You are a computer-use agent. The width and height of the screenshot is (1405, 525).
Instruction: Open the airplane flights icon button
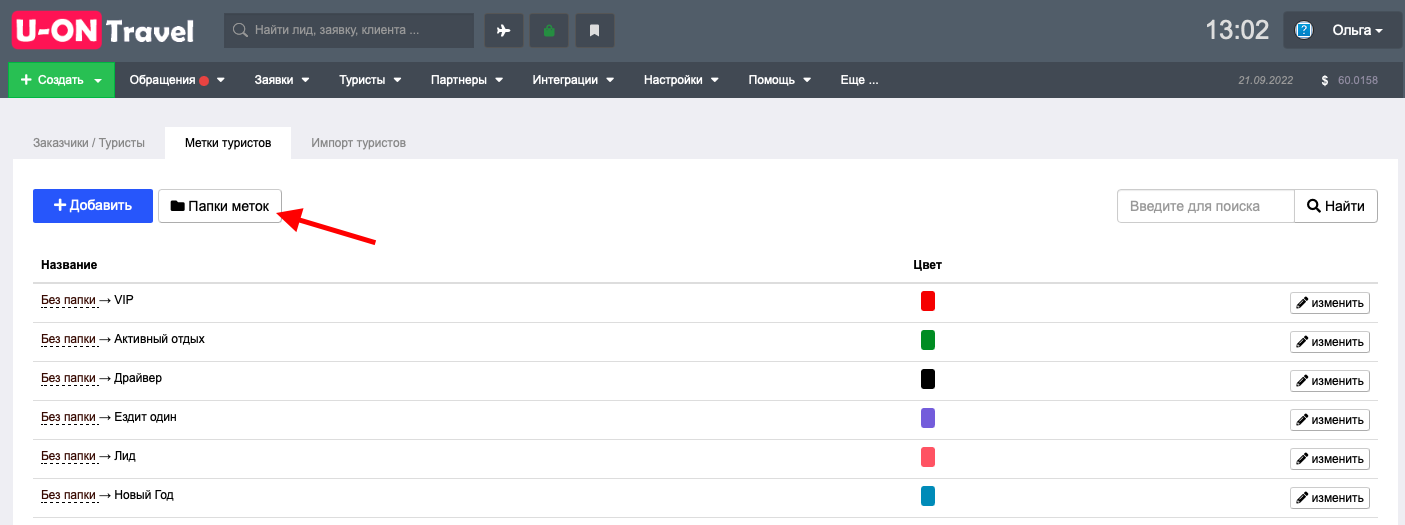coord(504,30)
